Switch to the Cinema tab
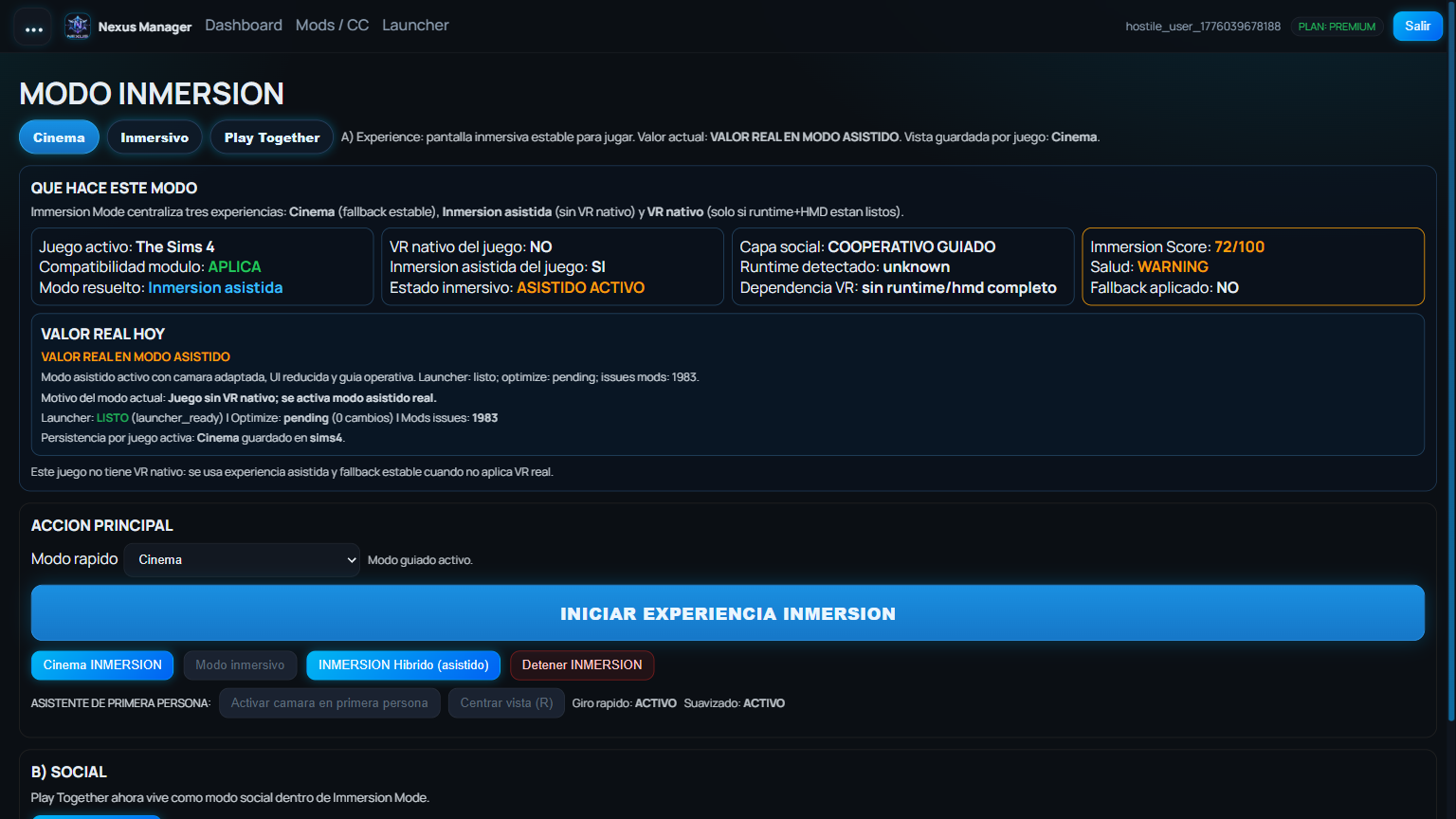 coord(59,137)
